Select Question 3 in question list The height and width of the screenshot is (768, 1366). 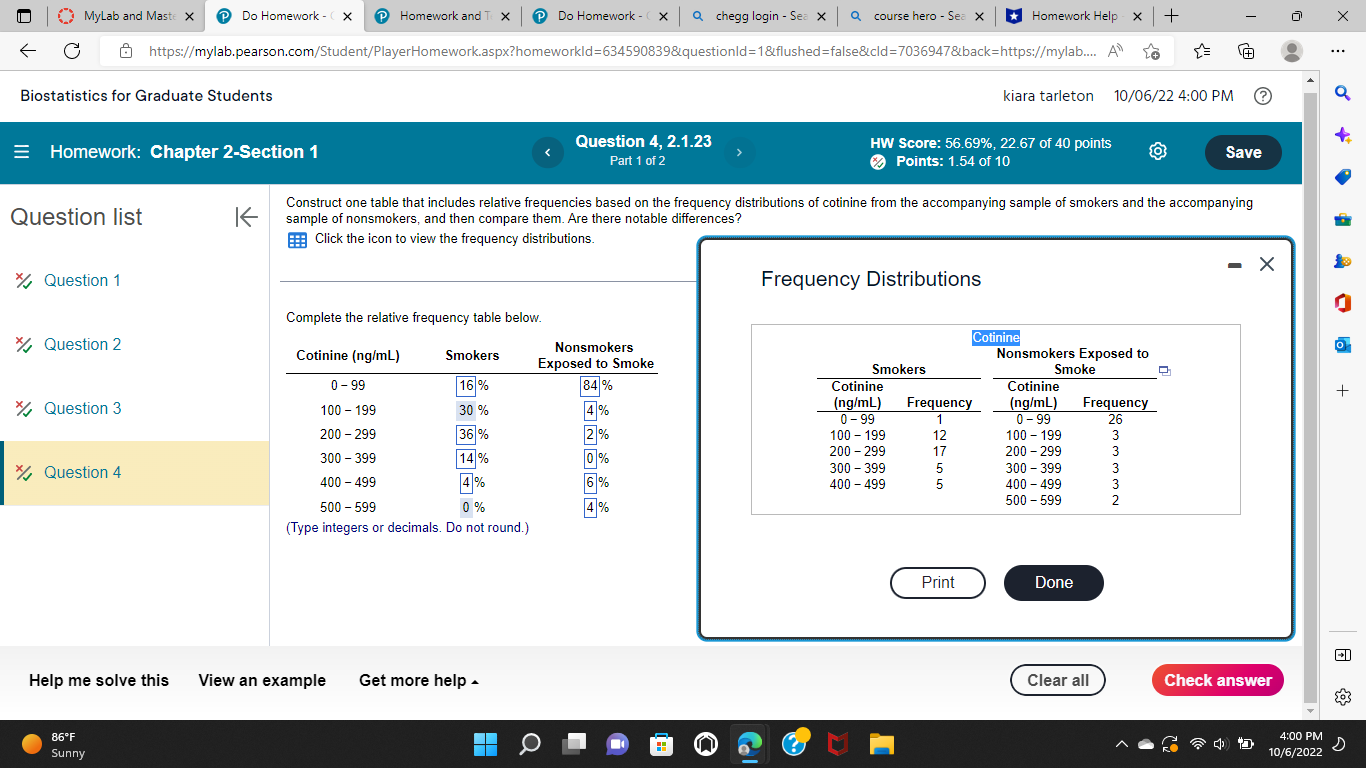click(x=82, y=408)
